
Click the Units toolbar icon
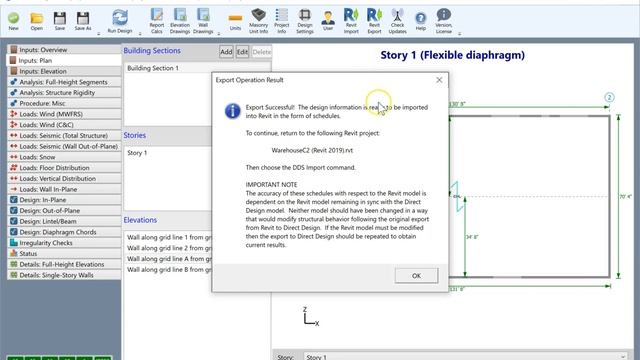(x=235, y=21)
